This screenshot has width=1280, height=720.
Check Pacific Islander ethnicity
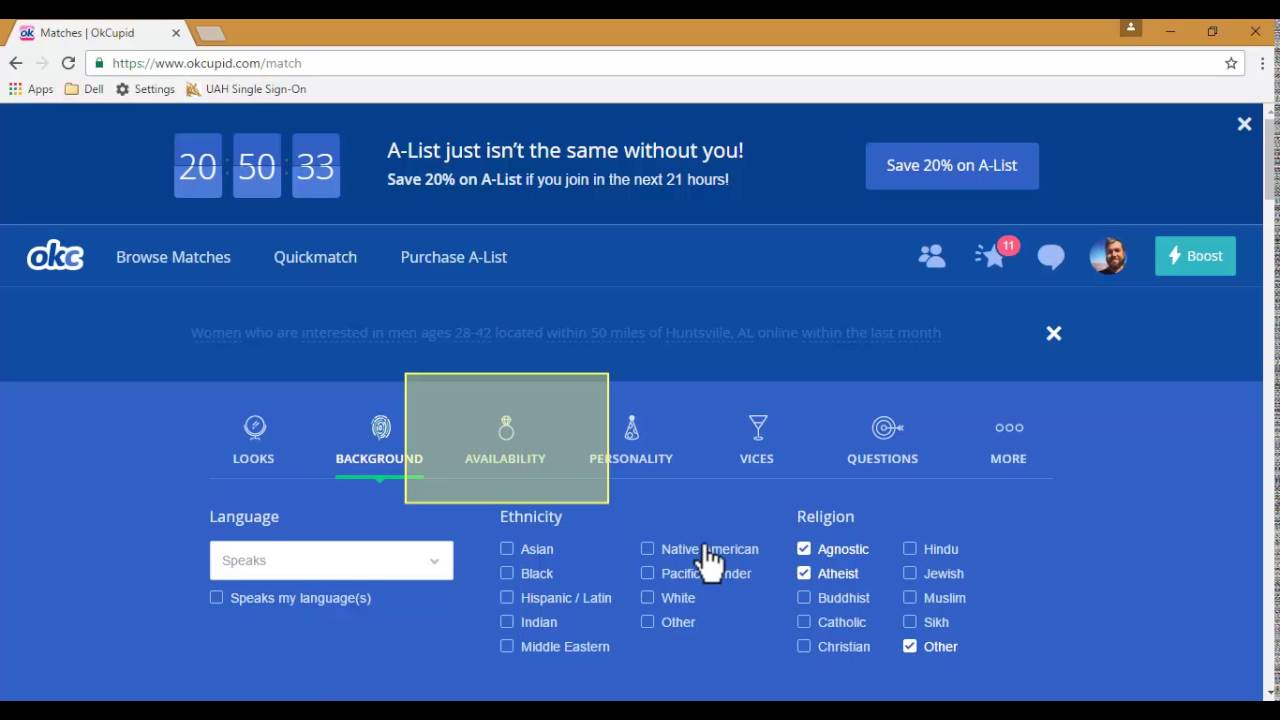(648, 573)
